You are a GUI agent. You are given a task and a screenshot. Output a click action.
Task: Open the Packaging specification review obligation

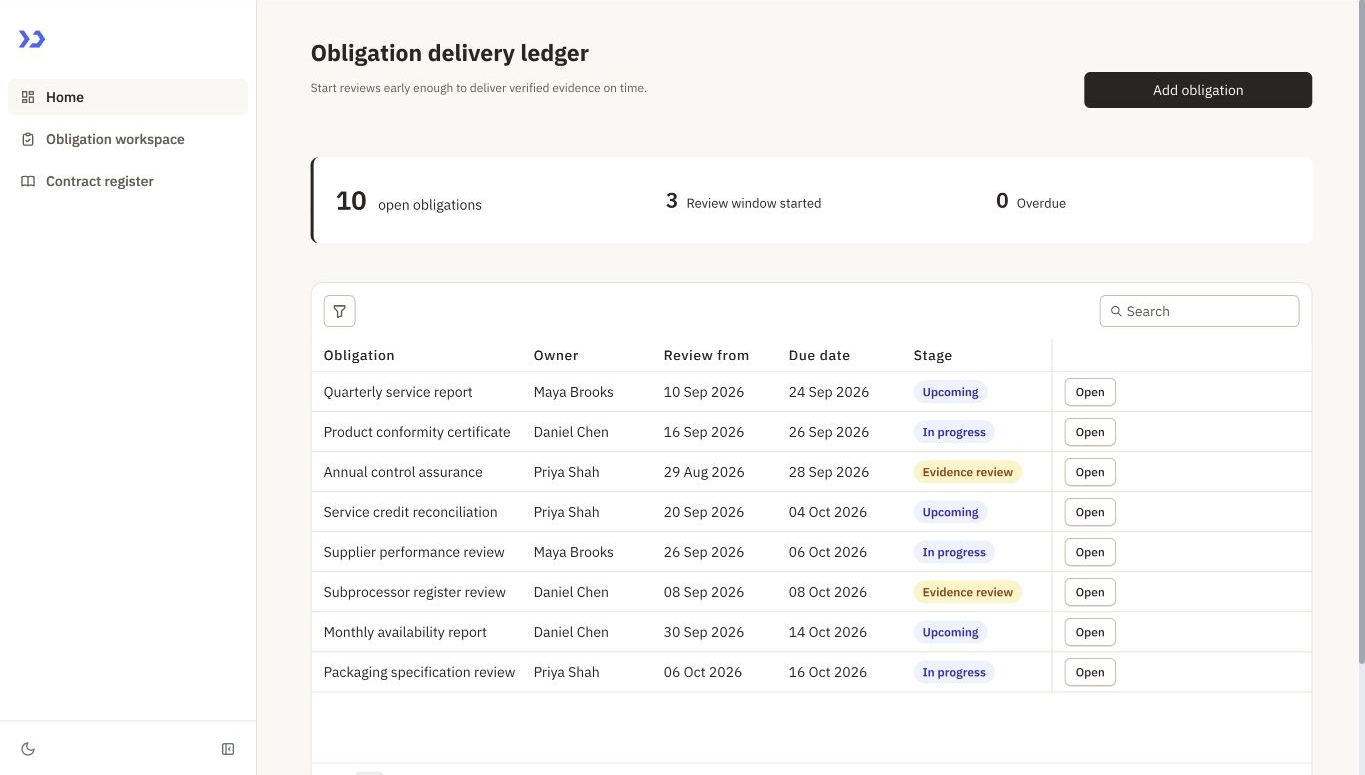[1090, 672]
